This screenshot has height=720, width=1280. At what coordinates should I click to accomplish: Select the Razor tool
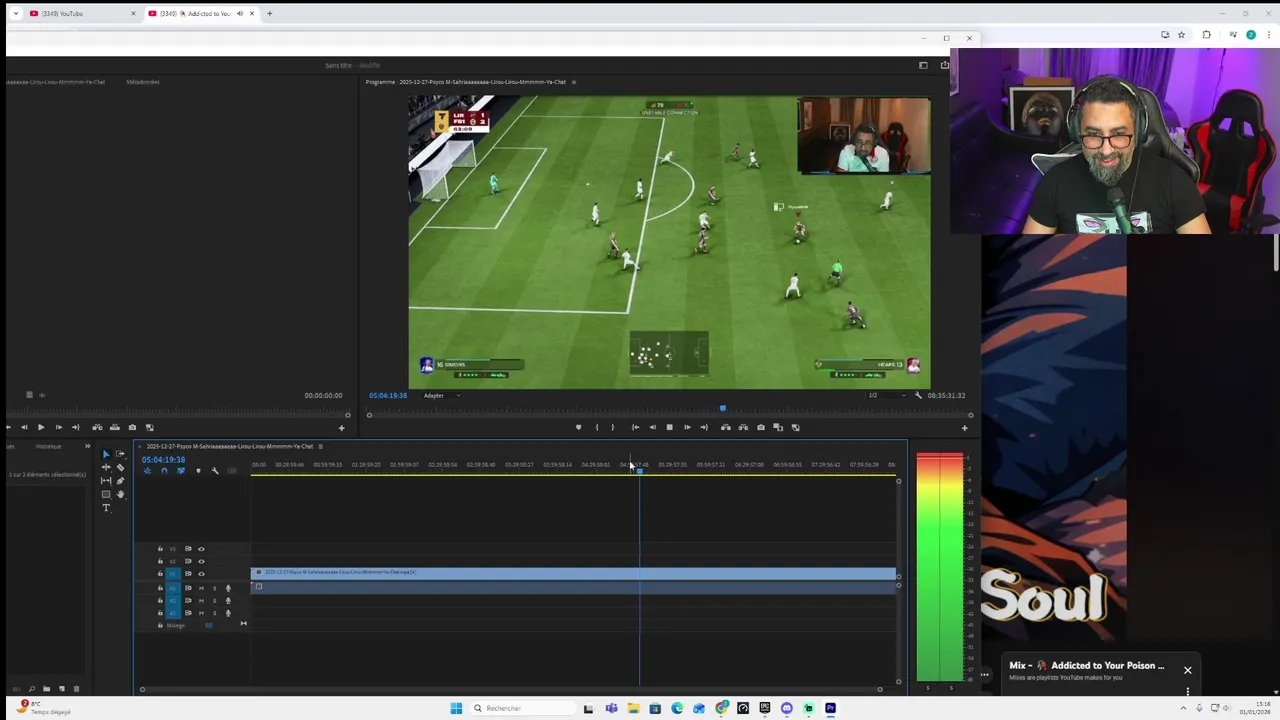pos(120,467)
